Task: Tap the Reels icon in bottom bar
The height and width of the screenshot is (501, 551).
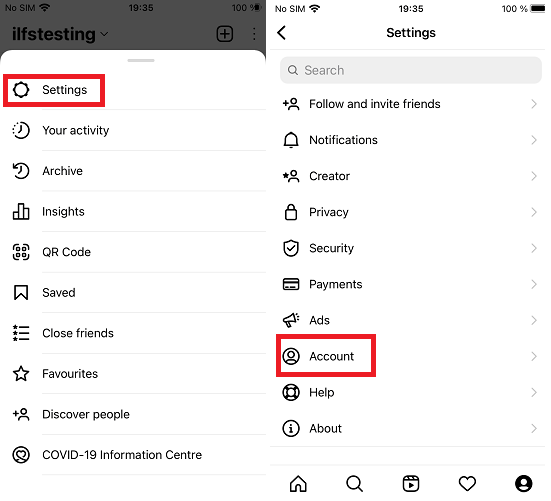Action: coord(411,483)
